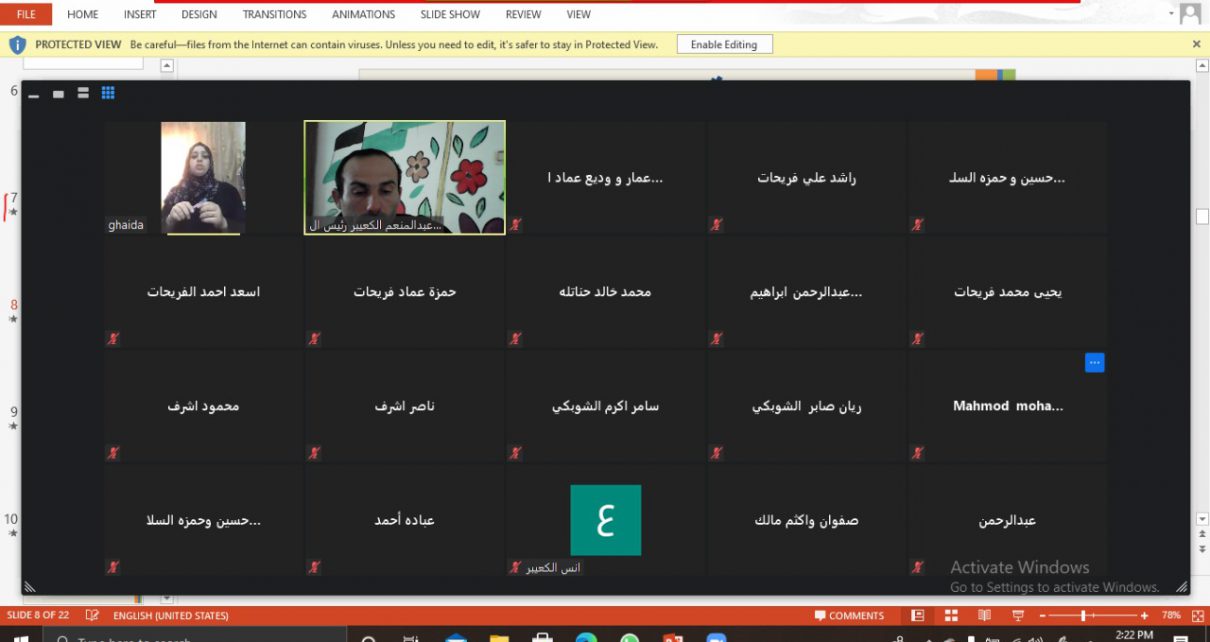Open the SLIDE SHOW tab
This screenshot has height=642, width=1210.
click(x=450, y=14)
